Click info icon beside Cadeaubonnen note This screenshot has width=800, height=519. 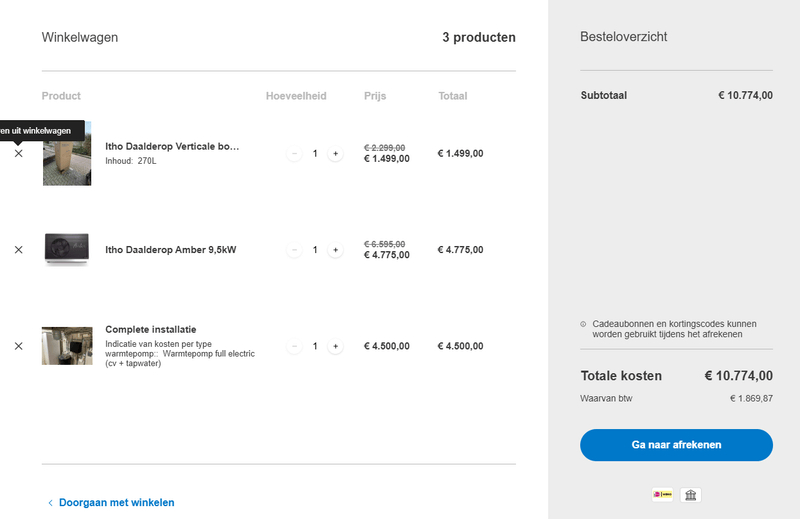pyautogui.click(x=583, y=324)
